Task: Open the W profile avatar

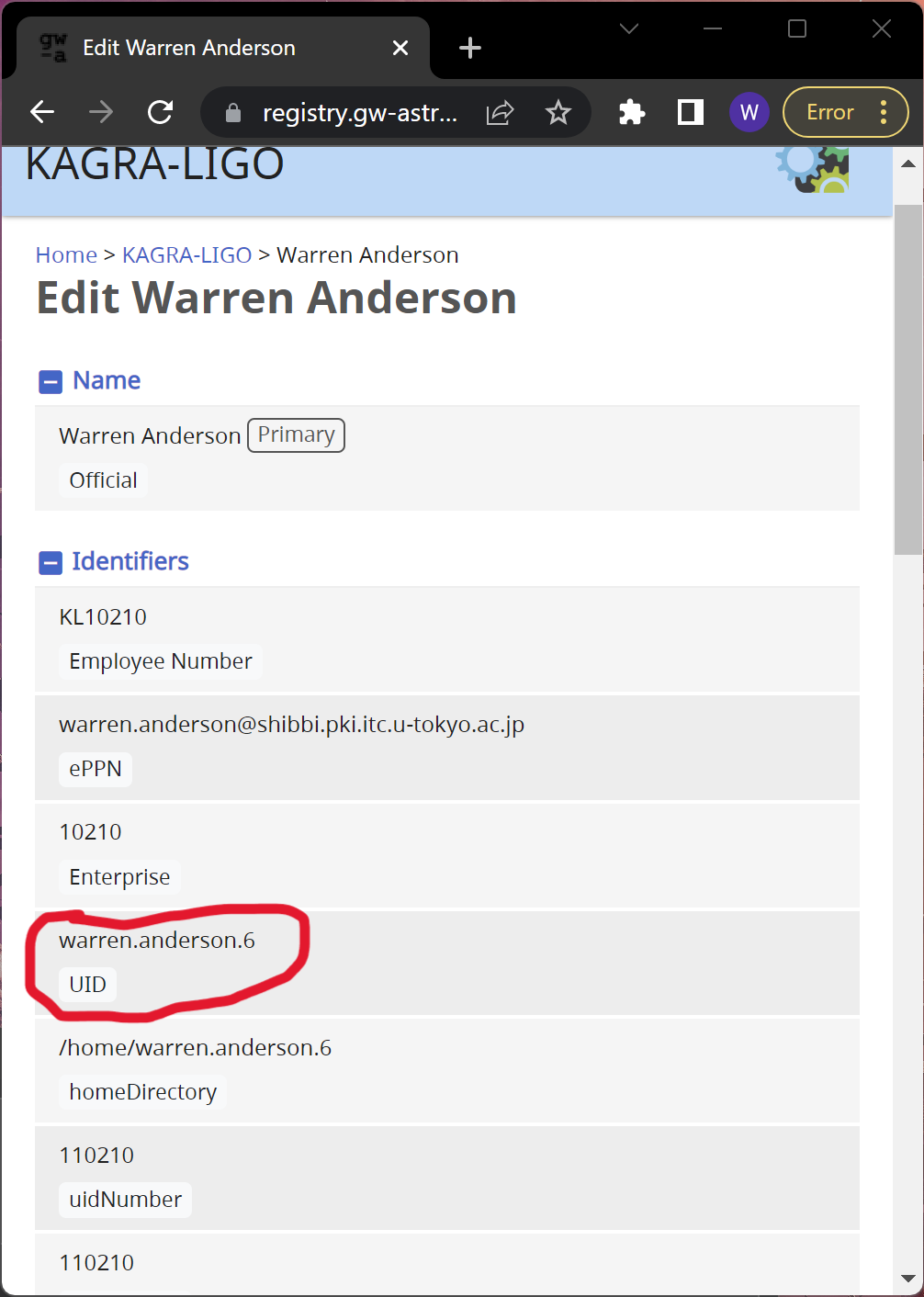Action: 749,112
